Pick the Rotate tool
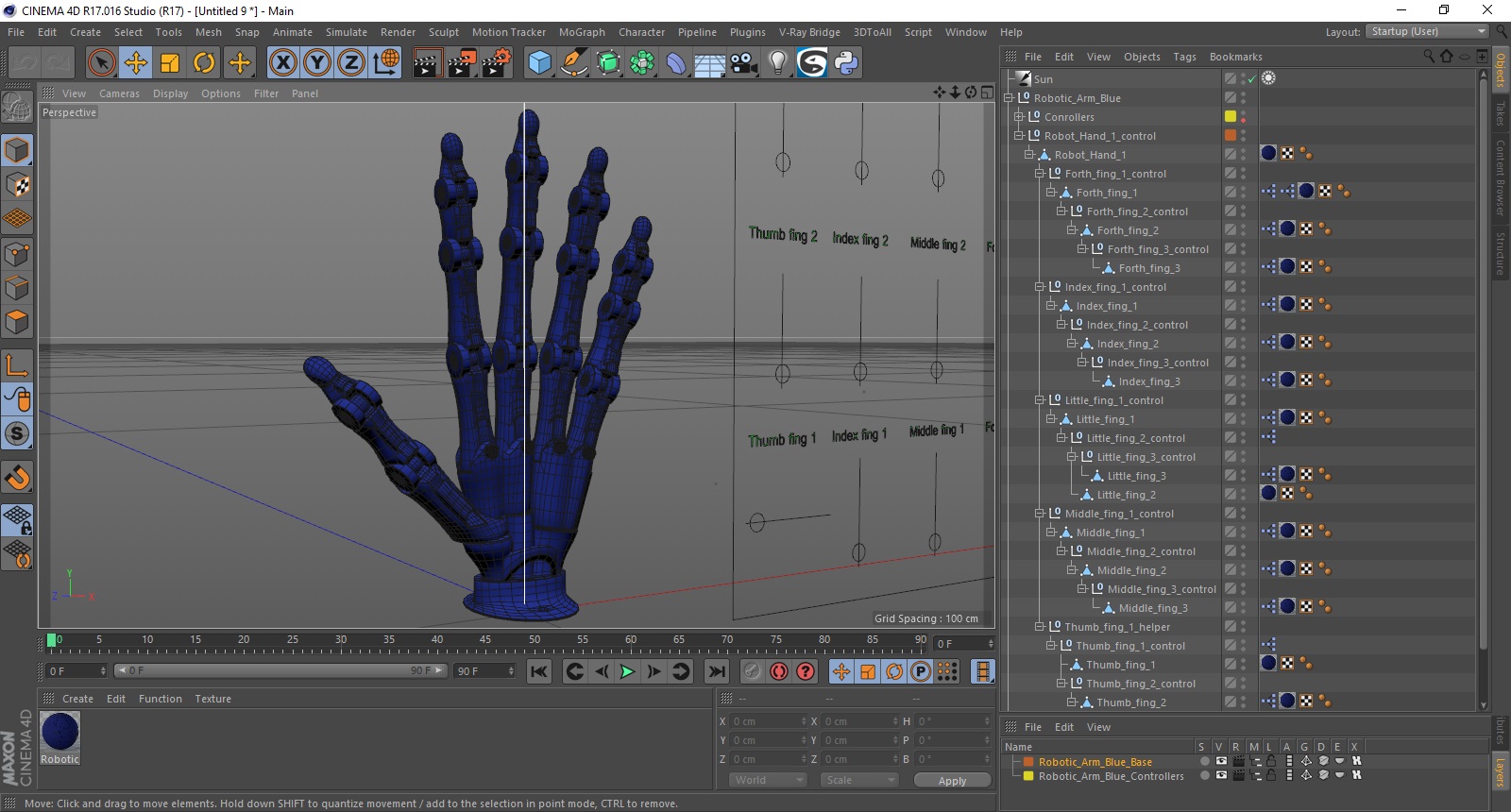 coord(204,63)
